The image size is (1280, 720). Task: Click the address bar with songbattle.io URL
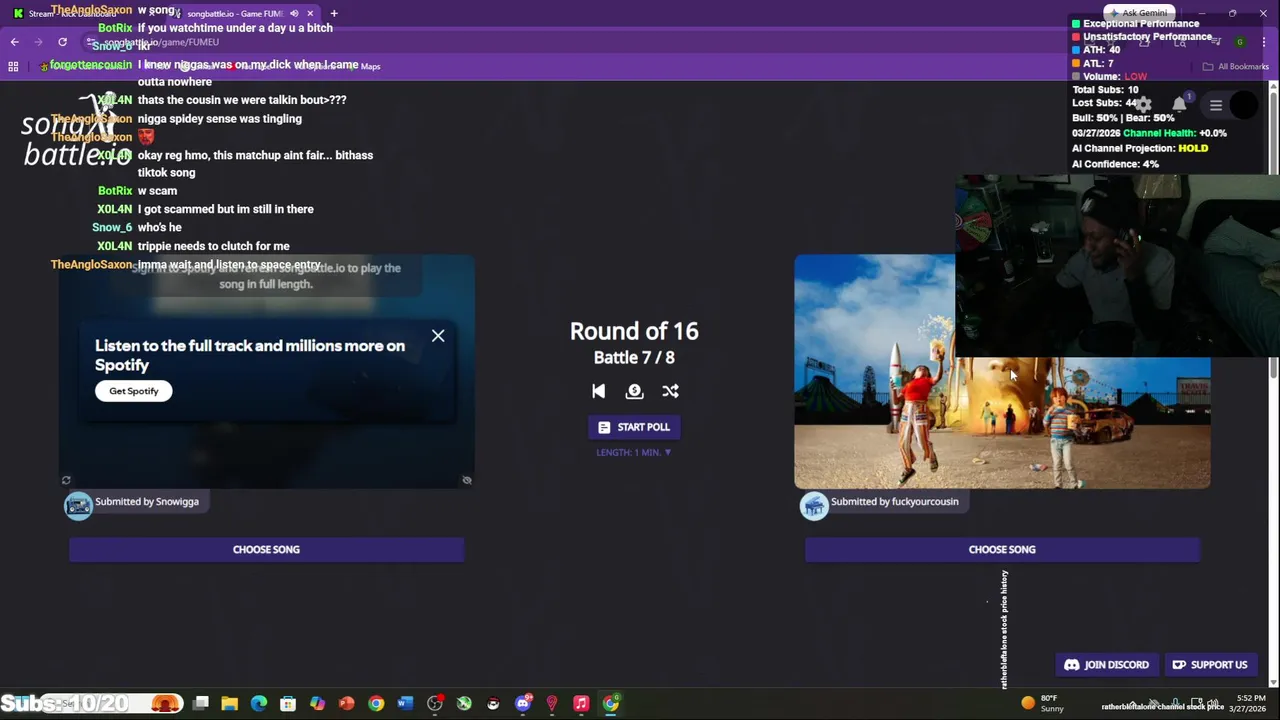coord(600,42)
